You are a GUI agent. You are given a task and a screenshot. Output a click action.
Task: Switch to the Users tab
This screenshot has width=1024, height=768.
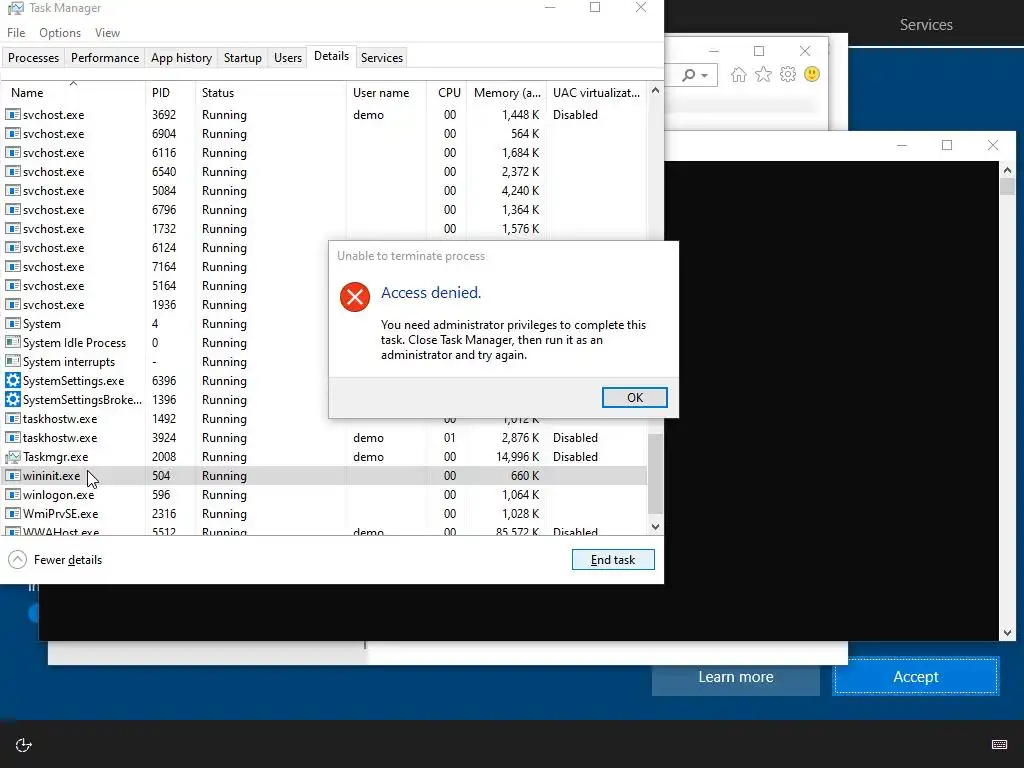pyautogui.click(x=287, y=57)
